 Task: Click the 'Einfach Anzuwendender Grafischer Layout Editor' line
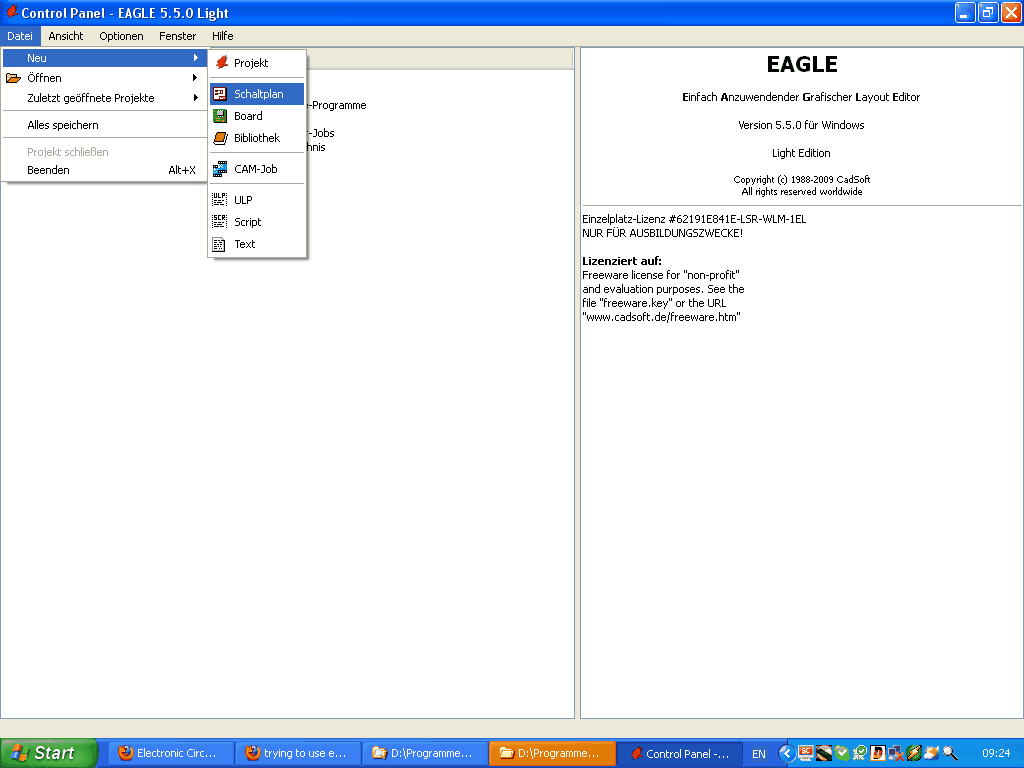tap(801, 97)
